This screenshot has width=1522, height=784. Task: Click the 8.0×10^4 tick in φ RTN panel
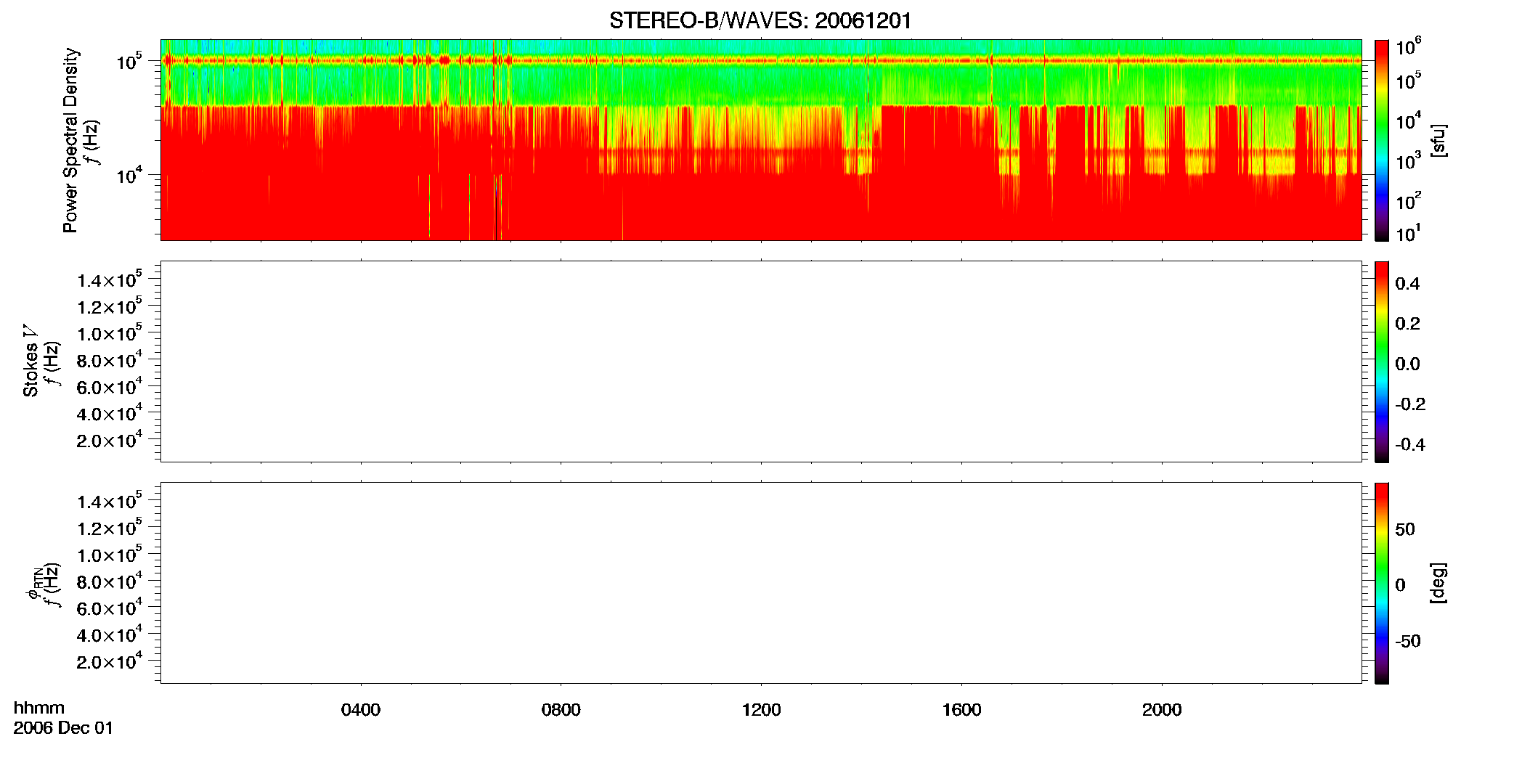click(110, 581)
